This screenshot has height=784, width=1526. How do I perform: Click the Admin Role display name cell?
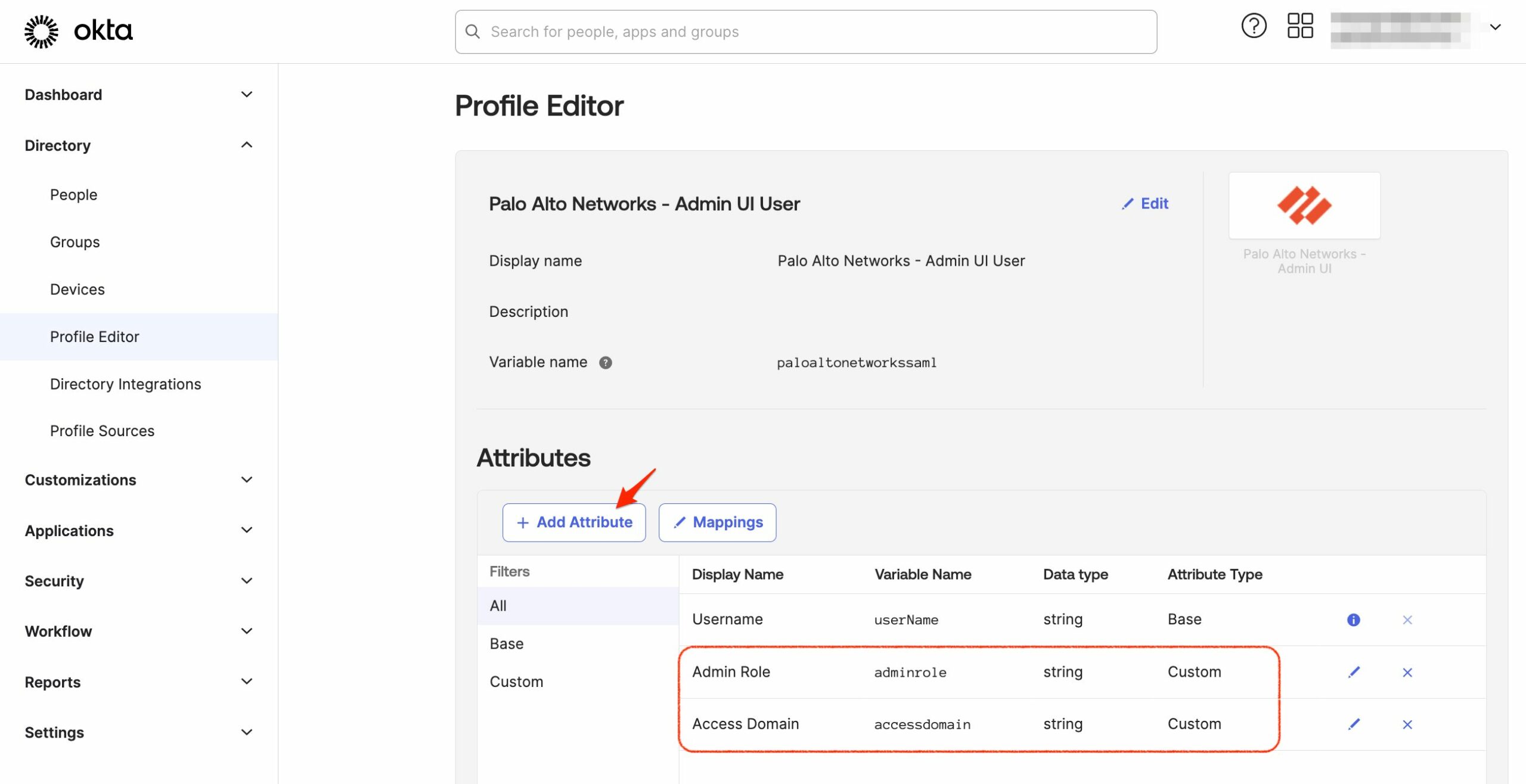click(x=731, y=672)
